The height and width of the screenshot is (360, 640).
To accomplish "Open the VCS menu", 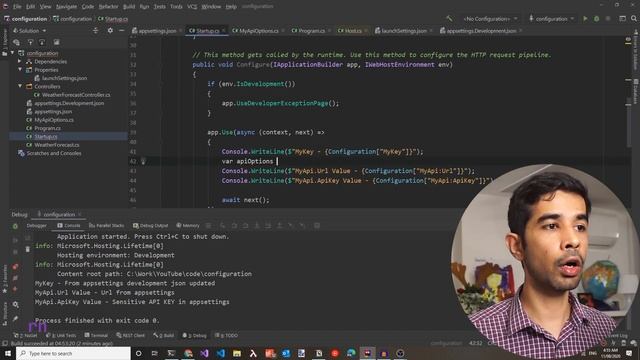I will [x=192, y=7].
